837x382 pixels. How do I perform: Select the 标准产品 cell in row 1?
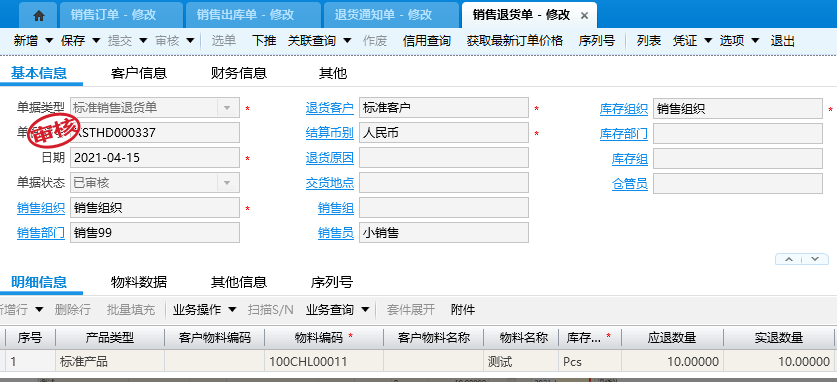110,362
